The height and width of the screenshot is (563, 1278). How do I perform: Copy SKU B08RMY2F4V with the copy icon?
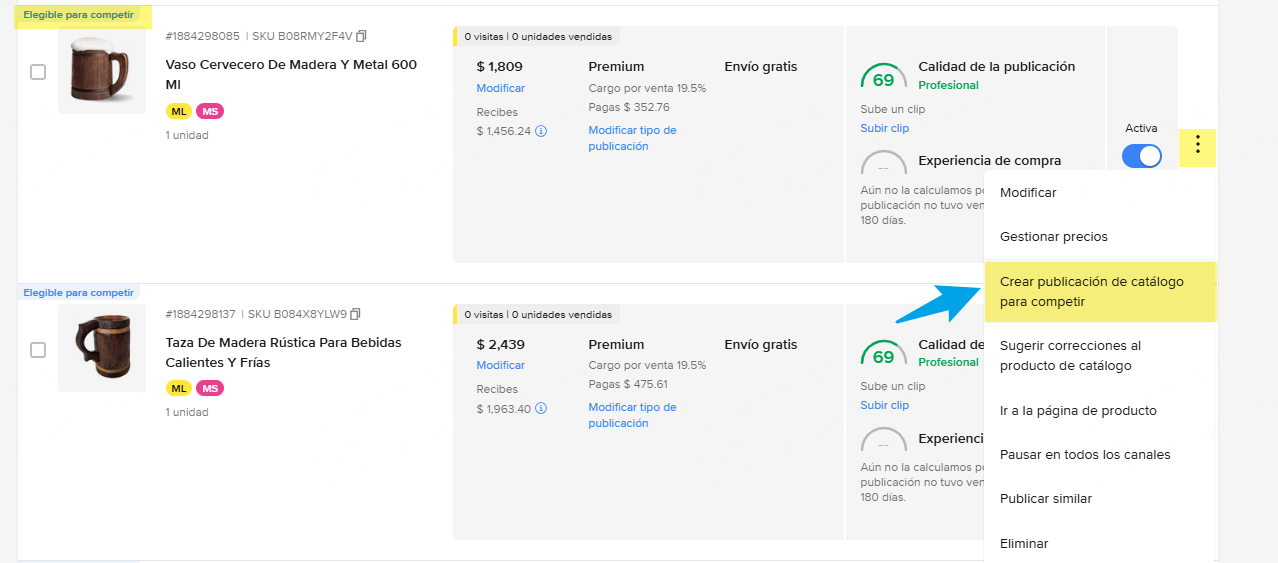(361, 36)
